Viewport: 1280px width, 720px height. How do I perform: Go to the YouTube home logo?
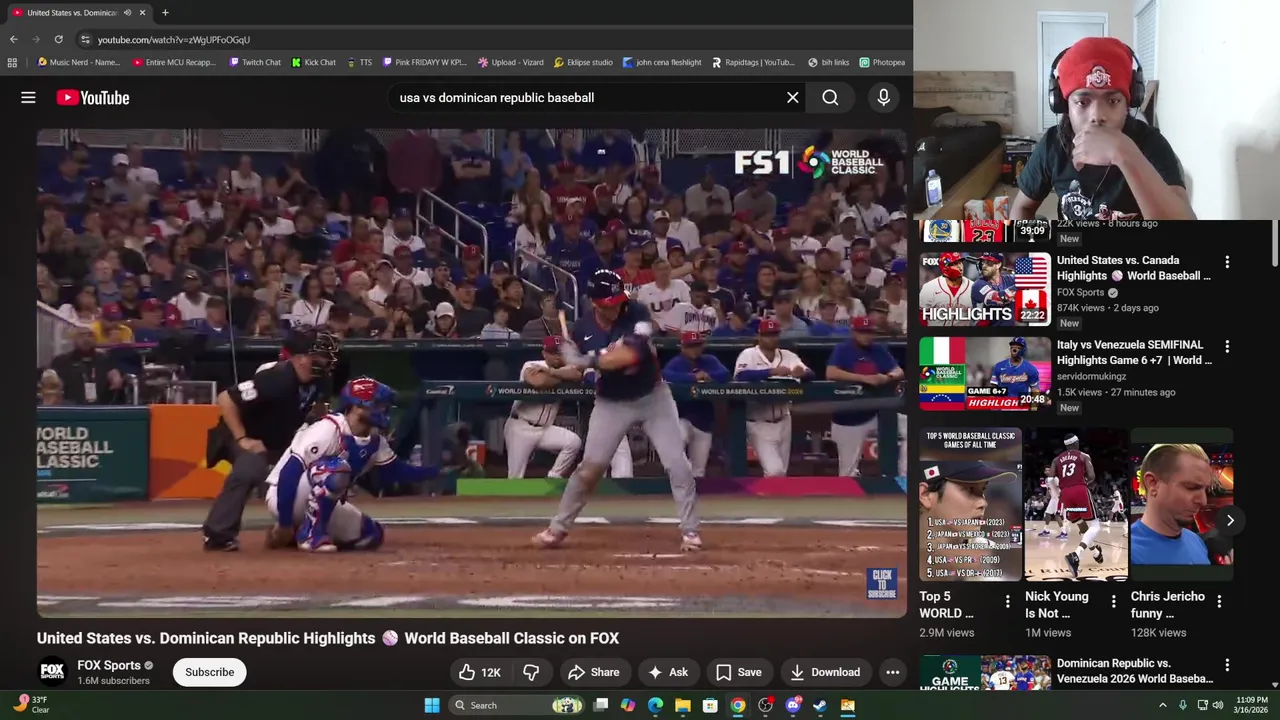tap(93, 97)
